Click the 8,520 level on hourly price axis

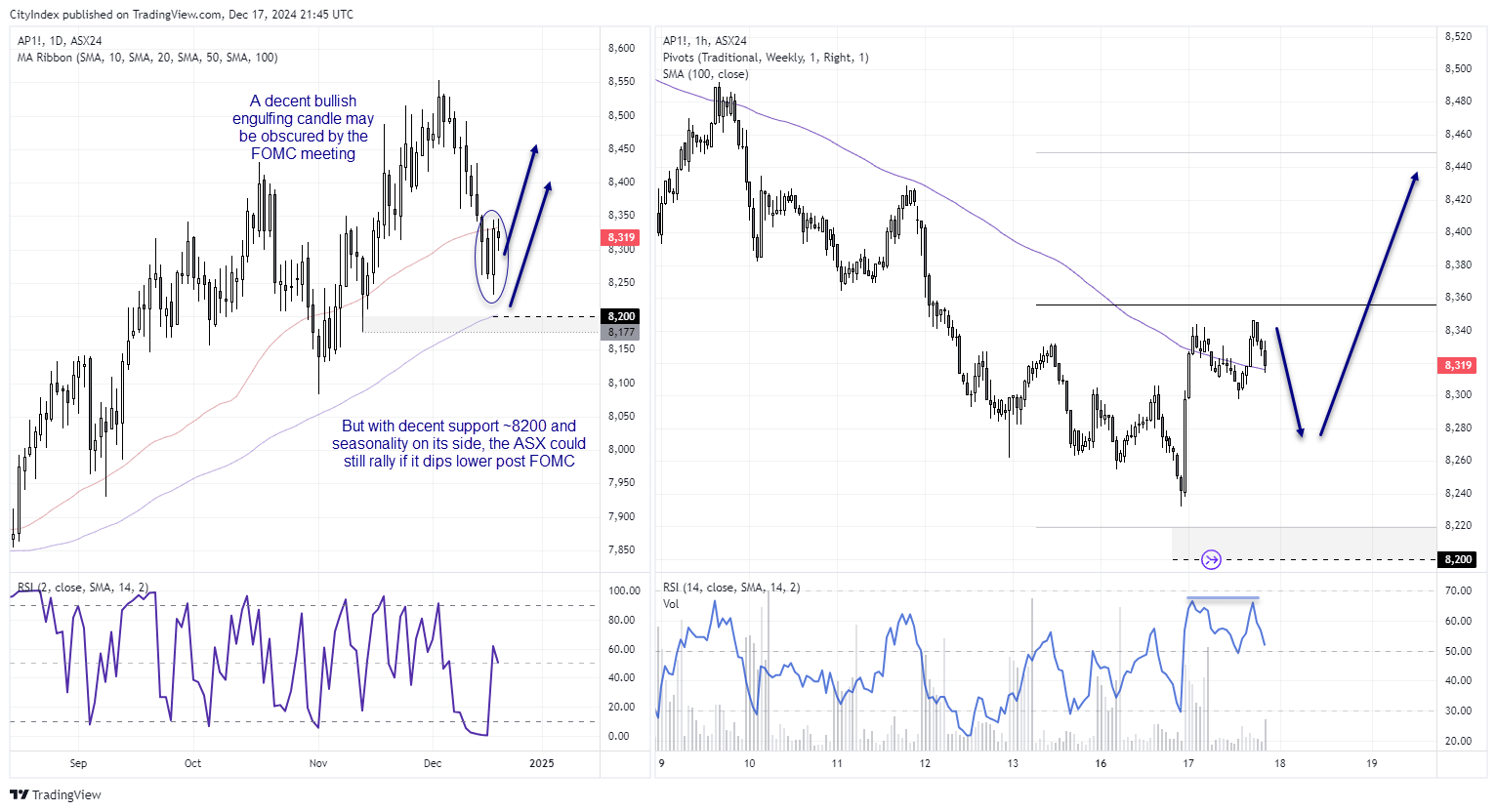pos(1458,36)
